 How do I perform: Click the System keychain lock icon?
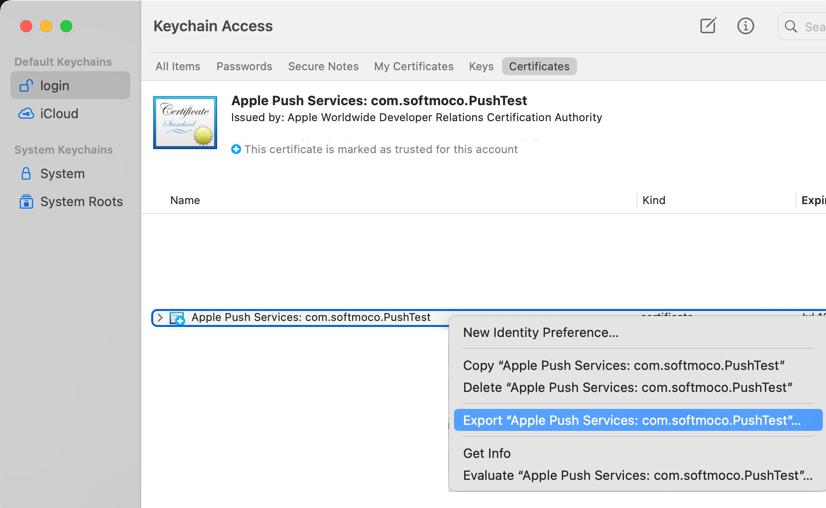[26, 174]
